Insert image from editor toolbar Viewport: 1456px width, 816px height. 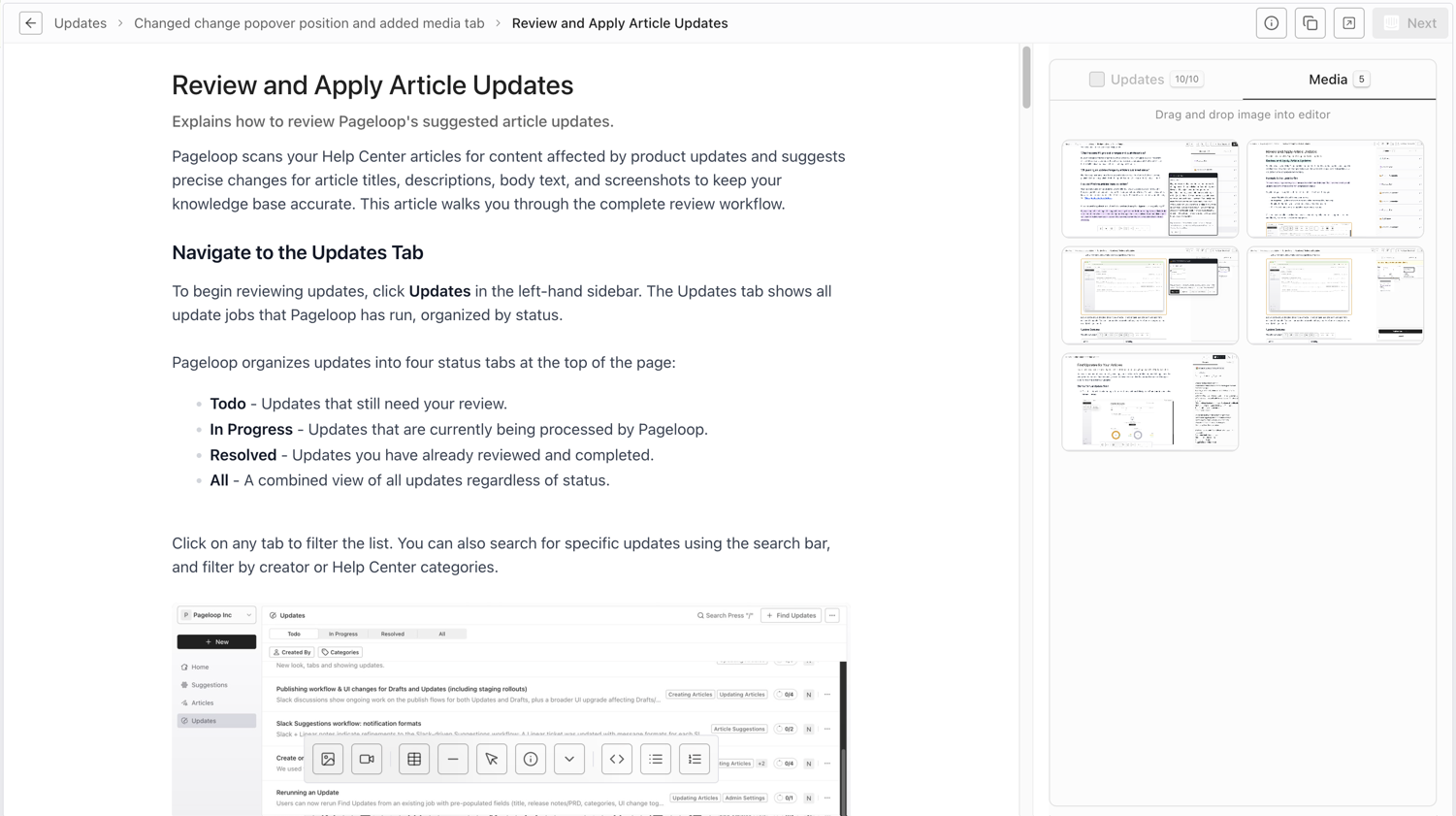click(328, 759)
